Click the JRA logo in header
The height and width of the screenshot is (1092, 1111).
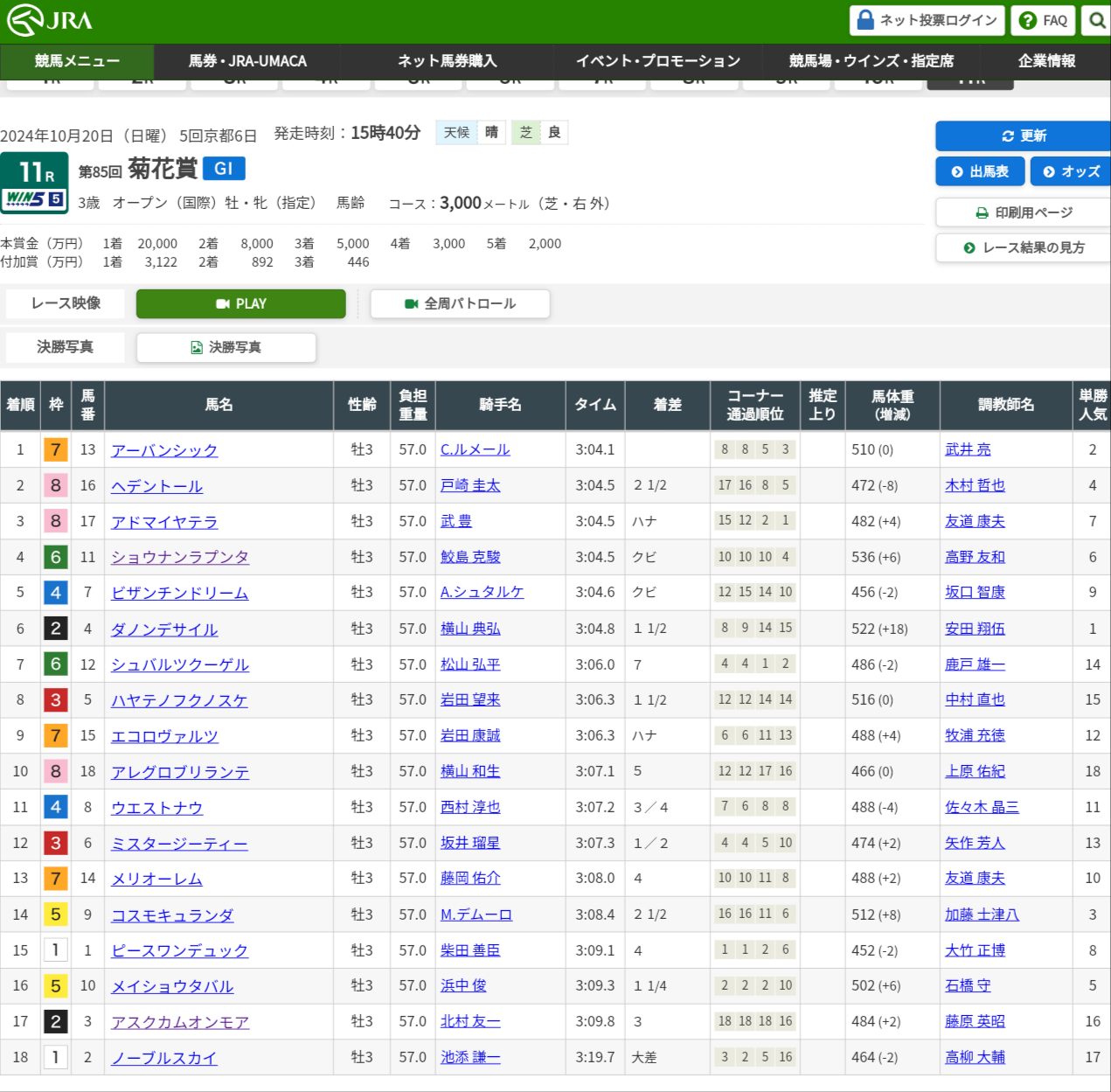50,20
